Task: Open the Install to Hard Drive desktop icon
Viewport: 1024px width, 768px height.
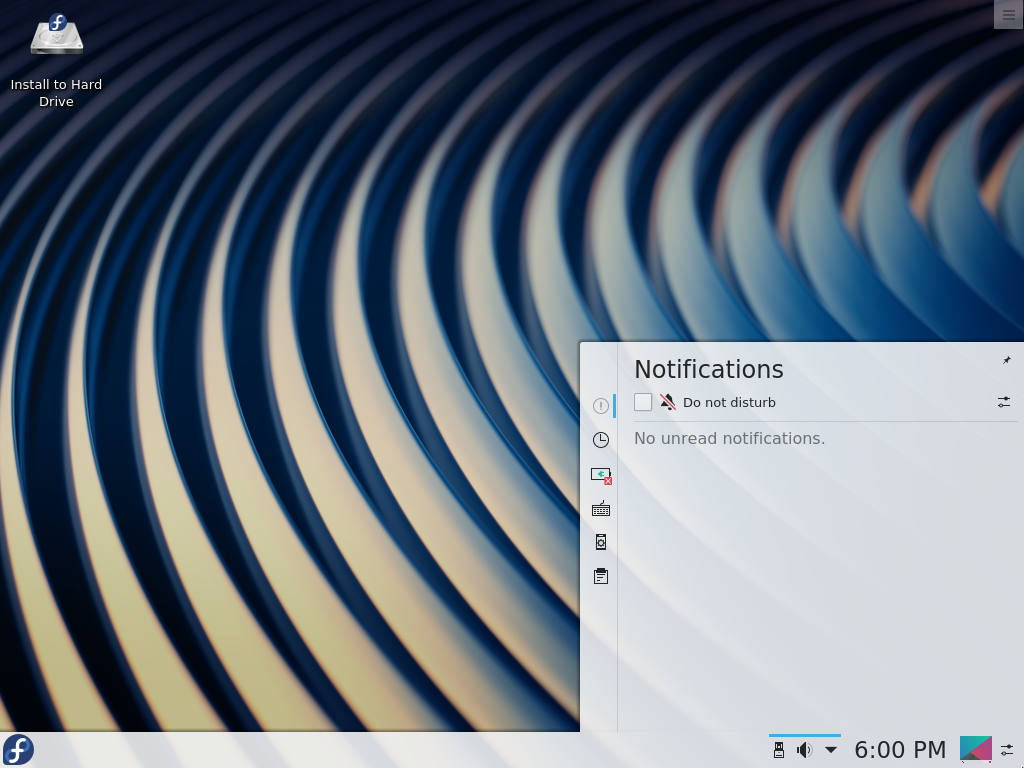Action: tap(56, 60)
